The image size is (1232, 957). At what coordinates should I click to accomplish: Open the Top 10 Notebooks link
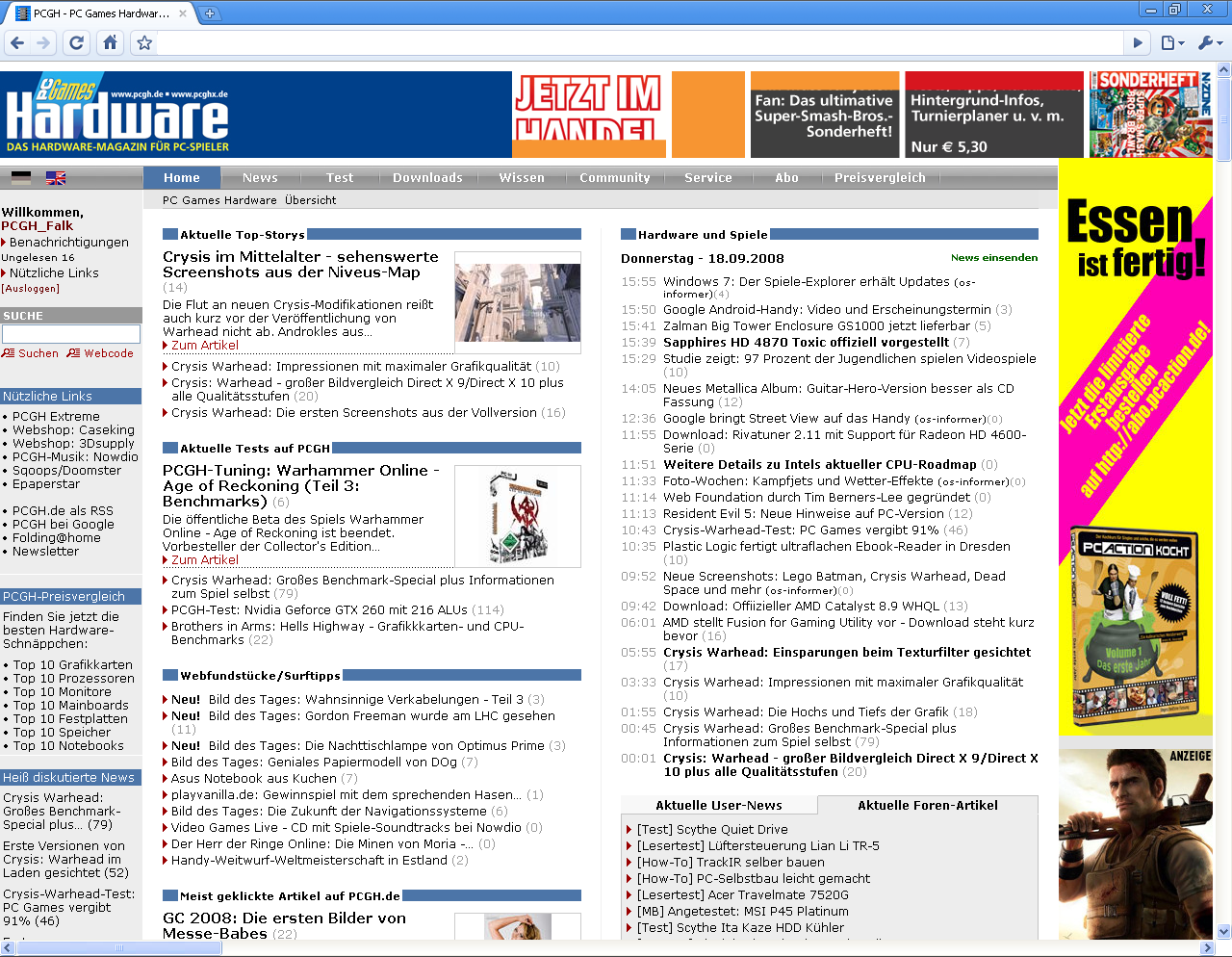(68, 746)
